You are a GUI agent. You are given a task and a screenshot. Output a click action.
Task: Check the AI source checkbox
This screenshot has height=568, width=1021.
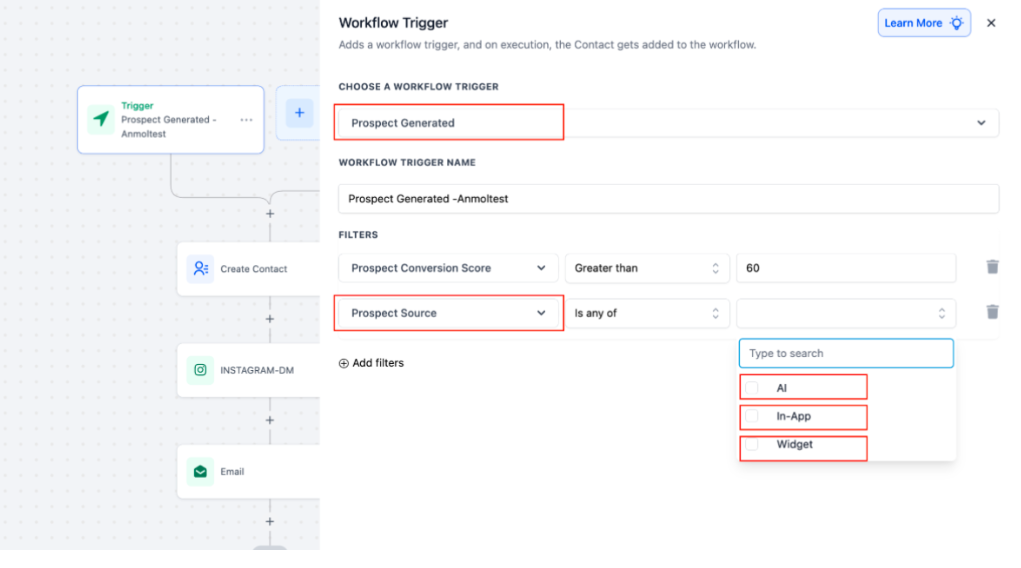tap(752, 388)
